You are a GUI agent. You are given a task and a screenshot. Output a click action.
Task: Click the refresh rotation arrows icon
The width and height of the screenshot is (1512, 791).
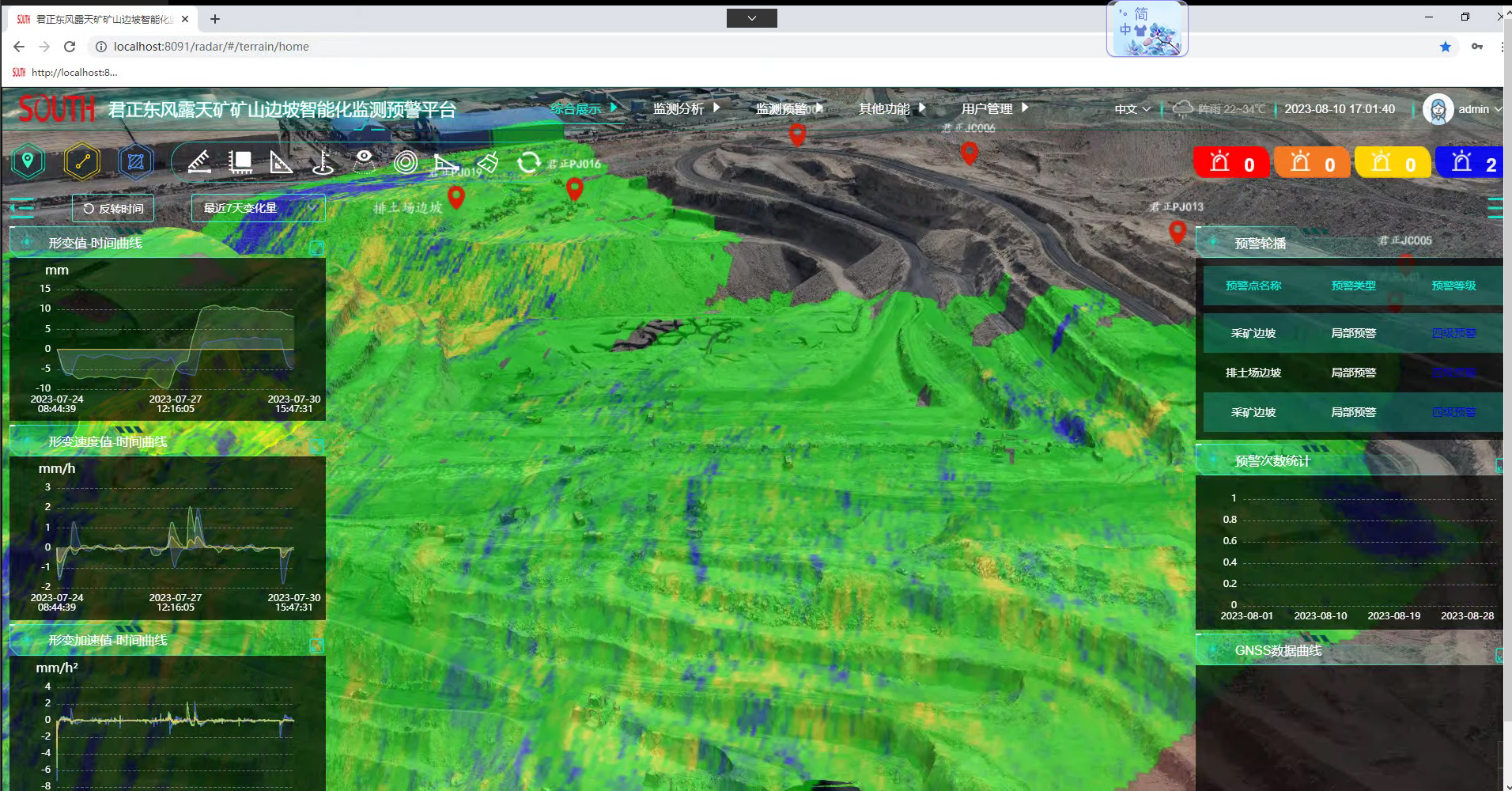[x=527, y=163]
